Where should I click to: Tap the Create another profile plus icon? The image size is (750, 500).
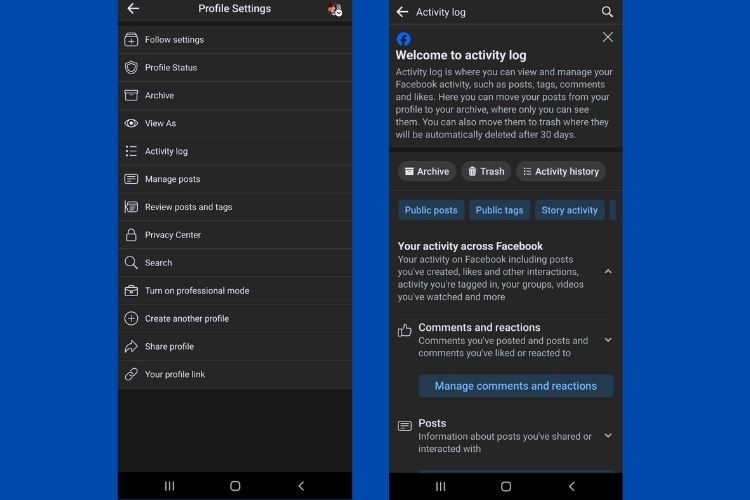coord(131,318)
